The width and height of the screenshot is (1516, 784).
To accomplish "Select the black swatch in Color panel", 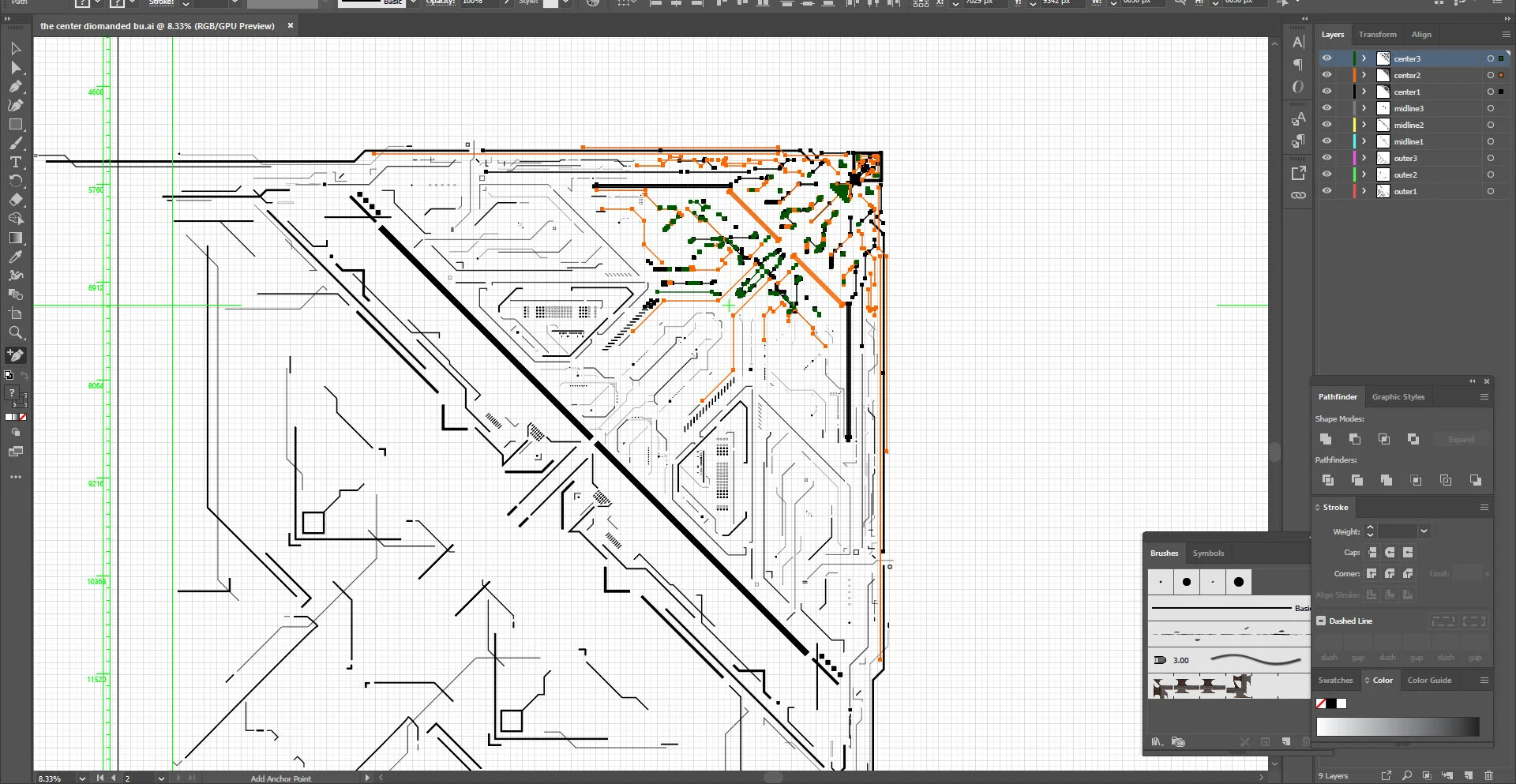I will [1331, 703].
